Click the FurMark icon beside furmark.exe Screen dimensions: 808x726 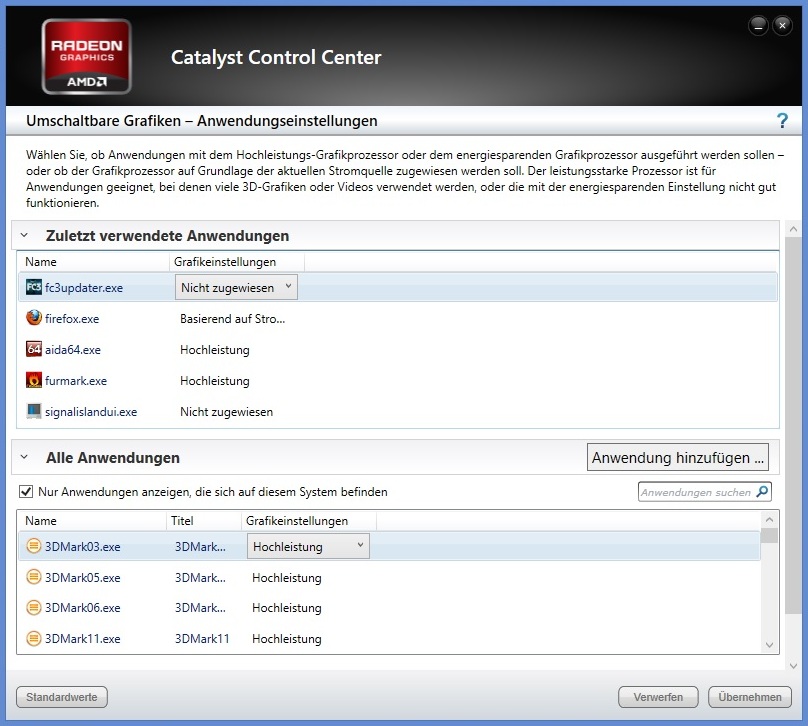tap(33, 380)
